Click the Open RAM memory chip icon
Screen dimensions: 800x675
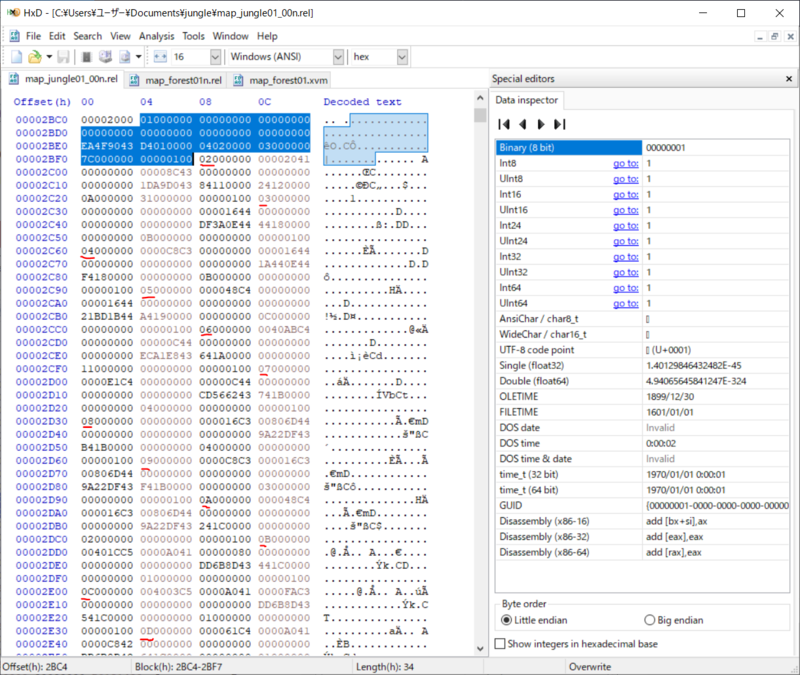coord(87,57)
